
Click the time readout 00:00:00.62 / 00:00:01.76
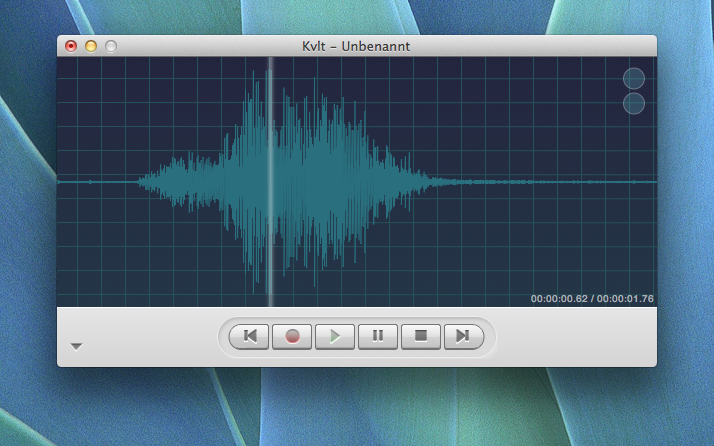click(x=592, y=299)
